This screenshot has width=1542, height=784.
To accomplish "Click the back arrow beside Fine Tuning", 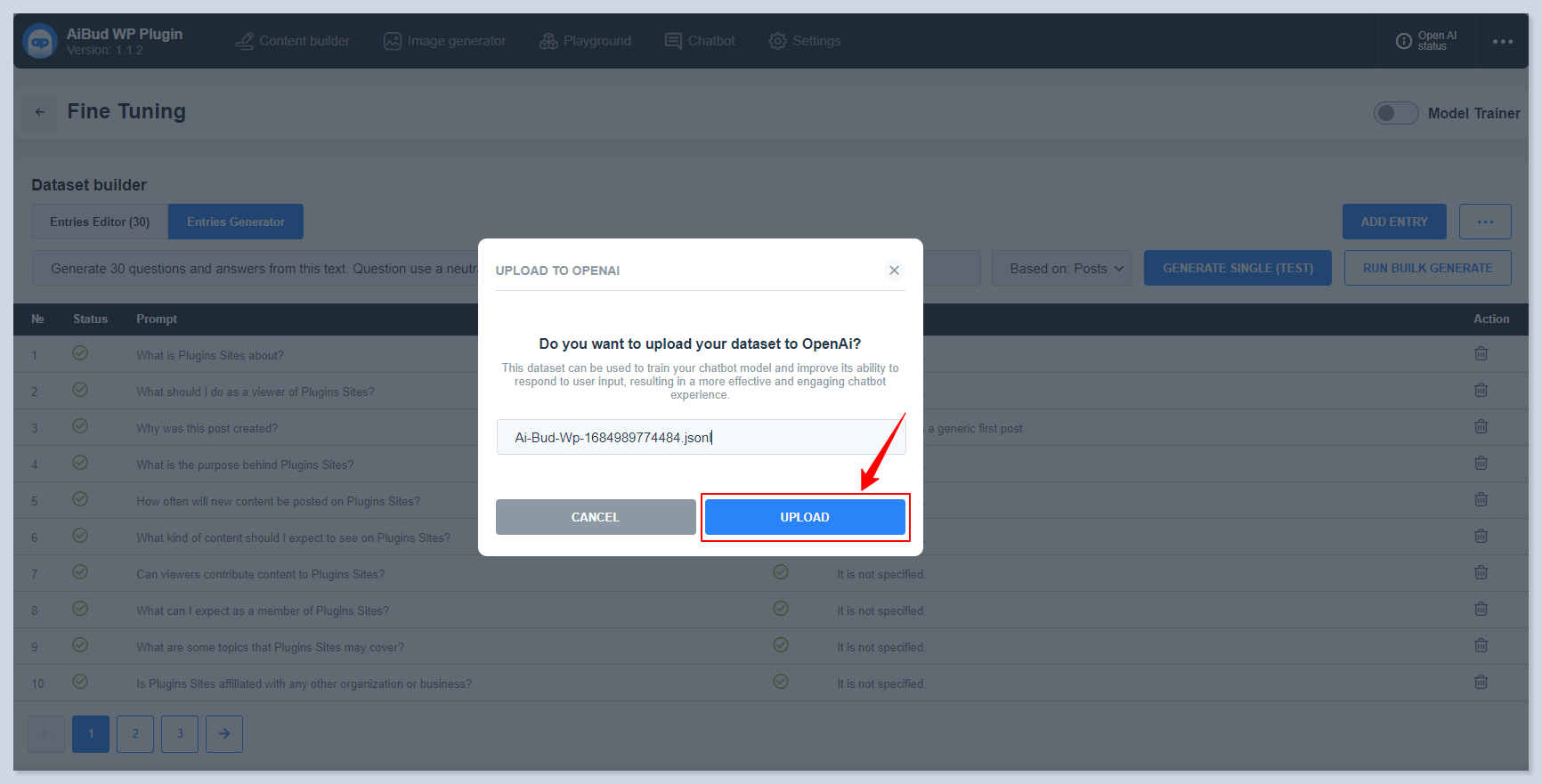I will click(x=40, y=112).
